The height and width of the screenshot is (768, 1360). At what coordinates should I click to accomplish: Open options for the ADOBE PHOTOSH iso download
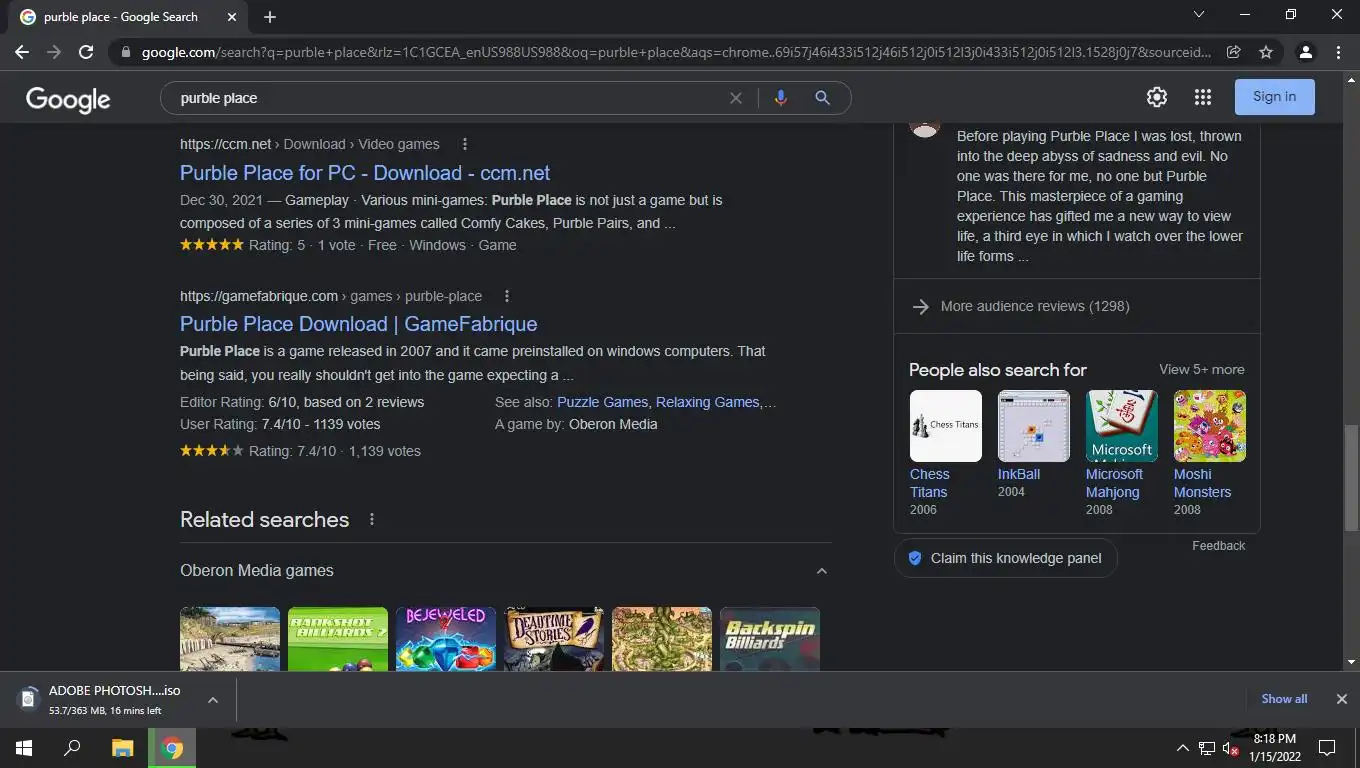tap(213, 700)
